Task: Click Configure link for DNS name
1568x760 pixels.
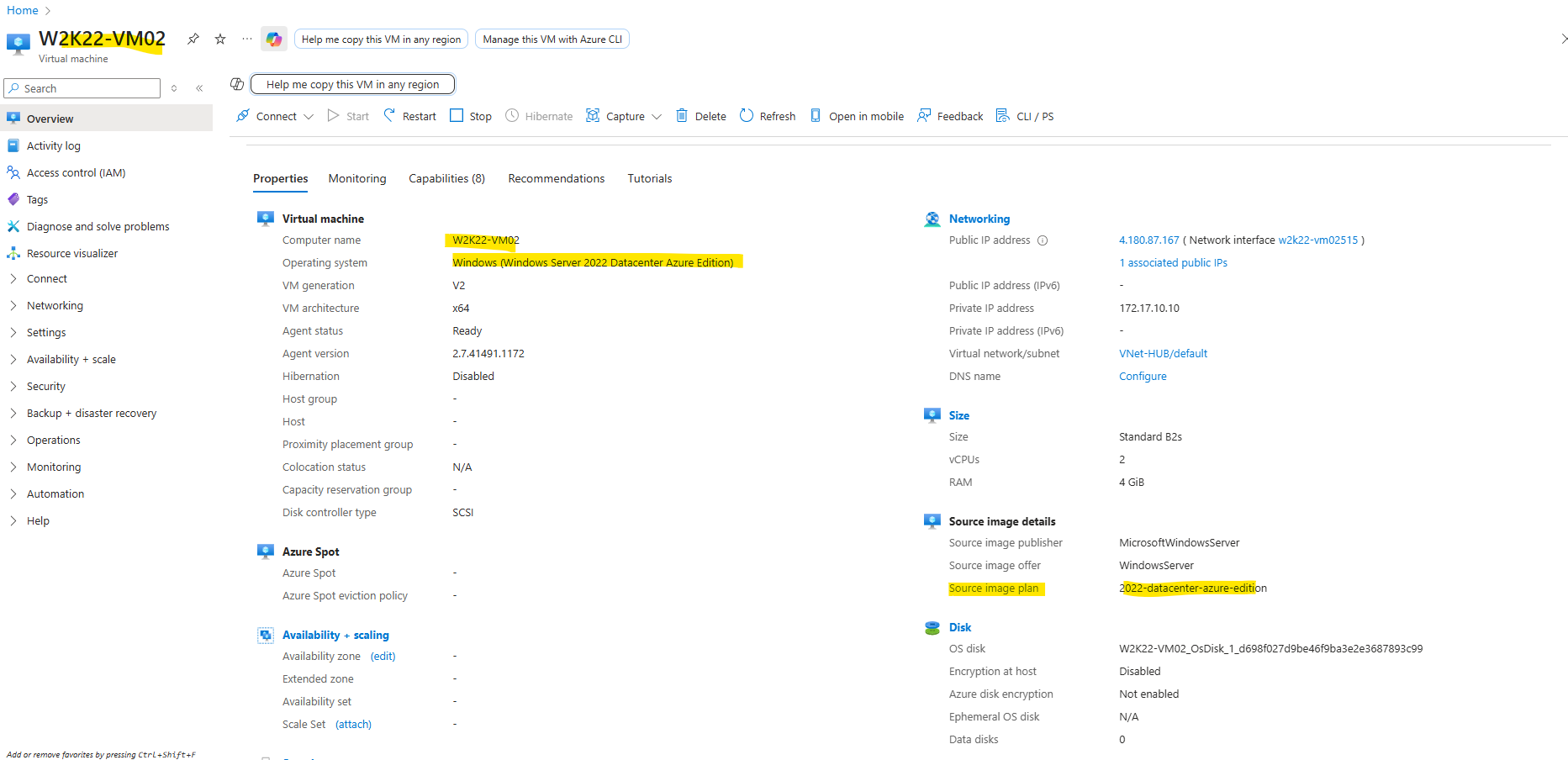Action: click(x=1143, y=376)
